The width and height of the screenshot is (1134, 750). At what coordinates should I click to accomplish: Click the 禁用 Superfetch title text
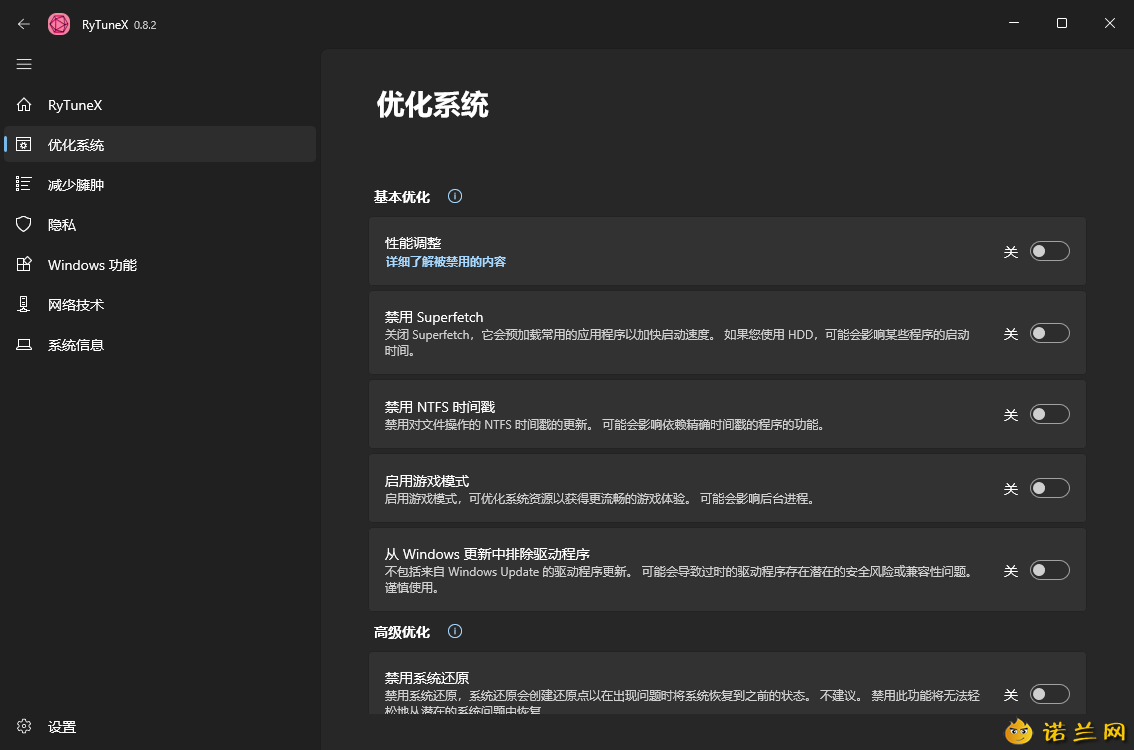[434, 317]
